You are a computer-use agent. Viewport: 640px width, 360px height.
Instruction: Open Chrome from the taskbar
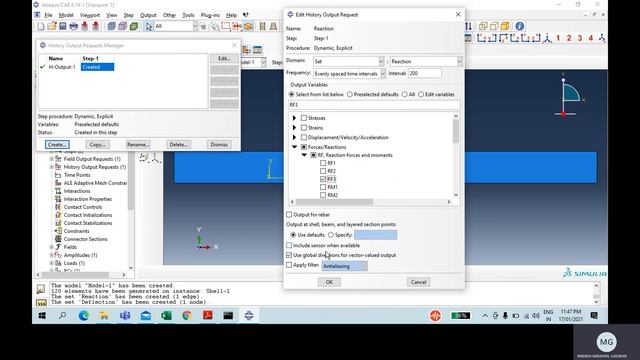click(x=187, y=316)
